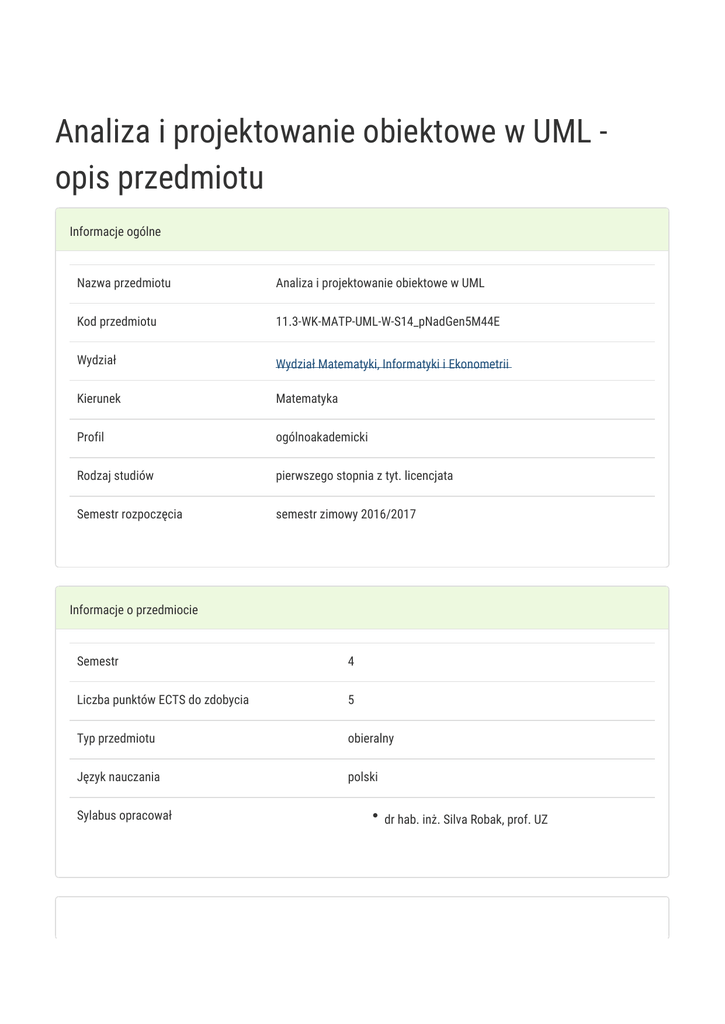This screenshot has width=725, height=1024.
Task: Click the author name dr hab. inż. Silva Robak
Action: 465,820
